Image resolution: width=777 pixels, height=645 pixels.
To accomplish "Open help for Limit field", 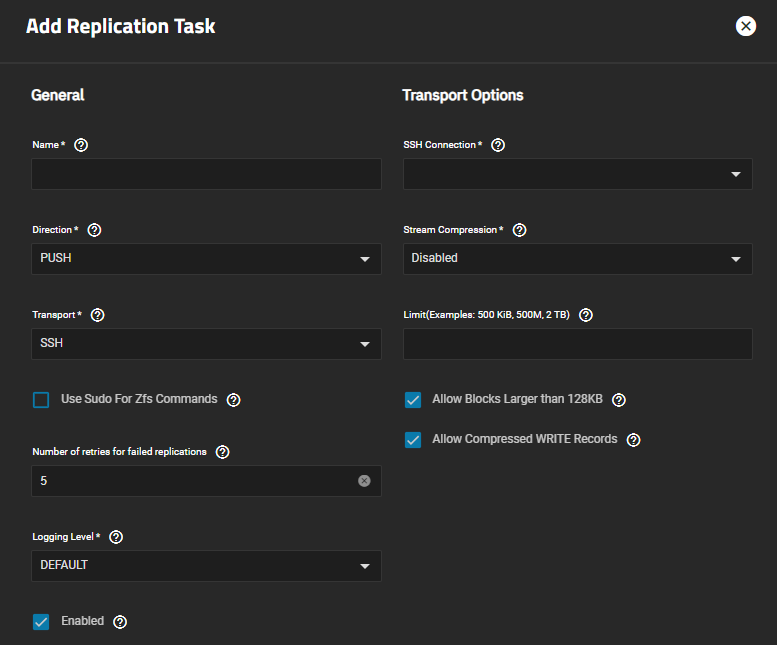I will [x=586, y=315].
